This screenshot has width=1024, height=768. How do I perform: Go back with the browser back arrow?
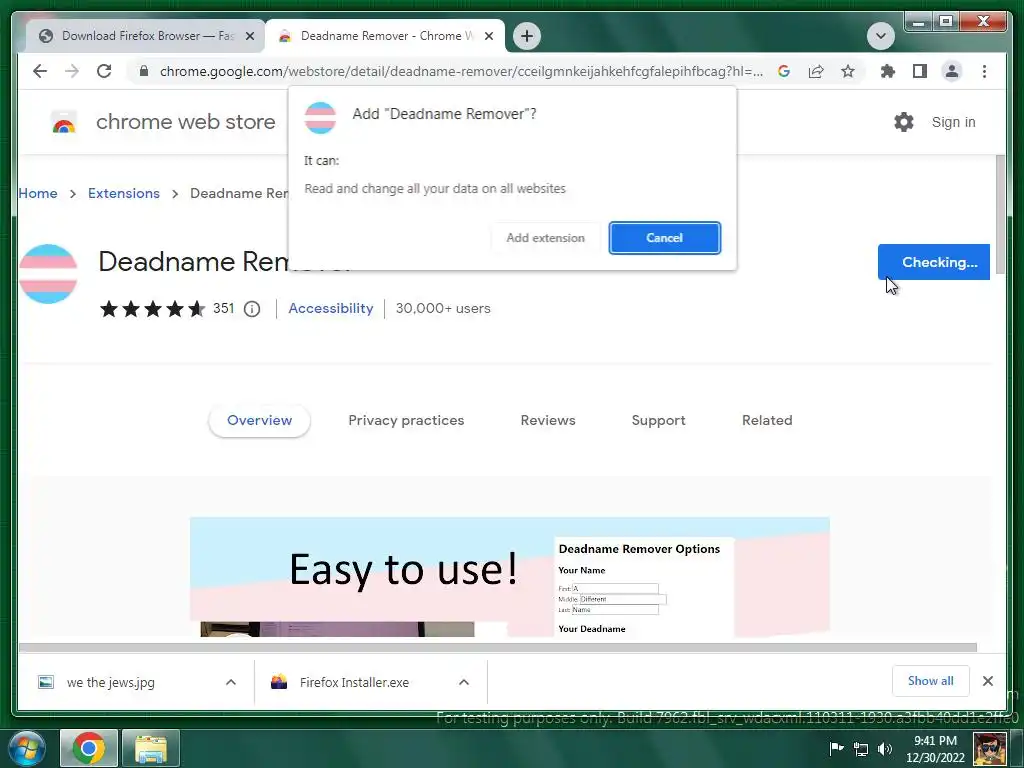click(40, 71)
